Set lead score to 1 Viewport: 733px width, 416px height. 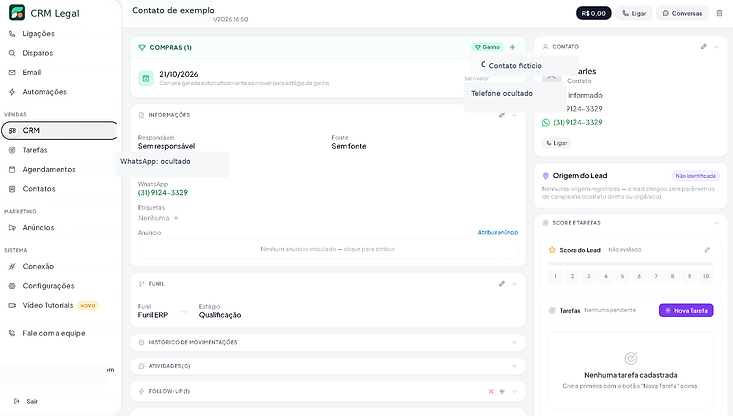click(555, 276)
